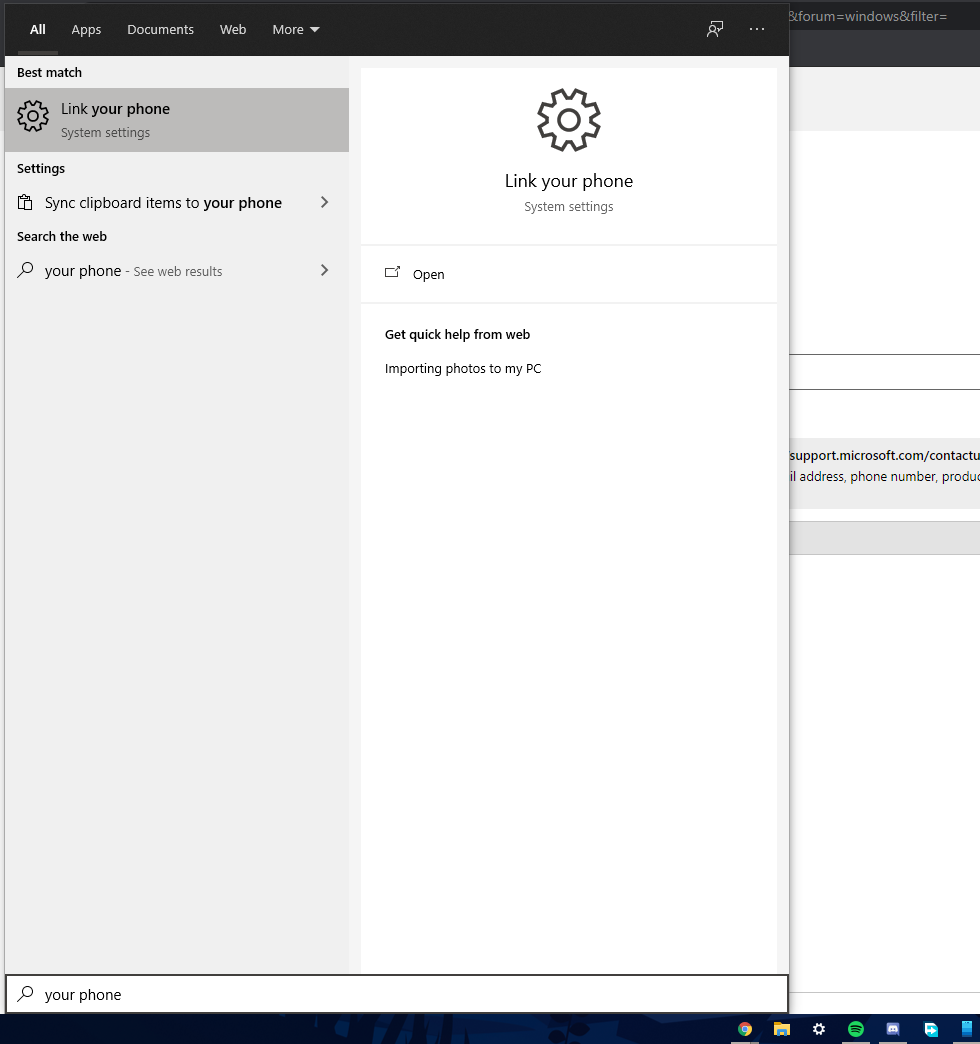Click the Best match heading text
980x1044 pixels.
(49, 73)
